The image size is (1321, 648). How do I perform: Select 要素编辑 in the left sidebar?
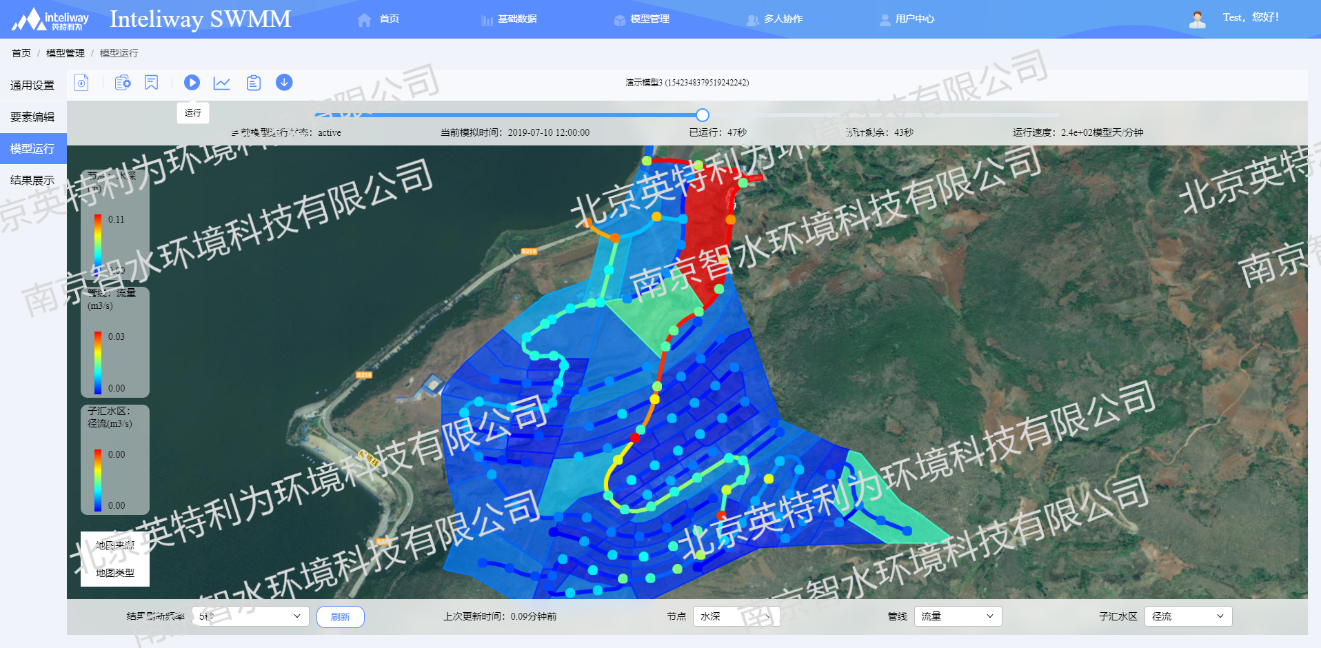tap(32, 117)
